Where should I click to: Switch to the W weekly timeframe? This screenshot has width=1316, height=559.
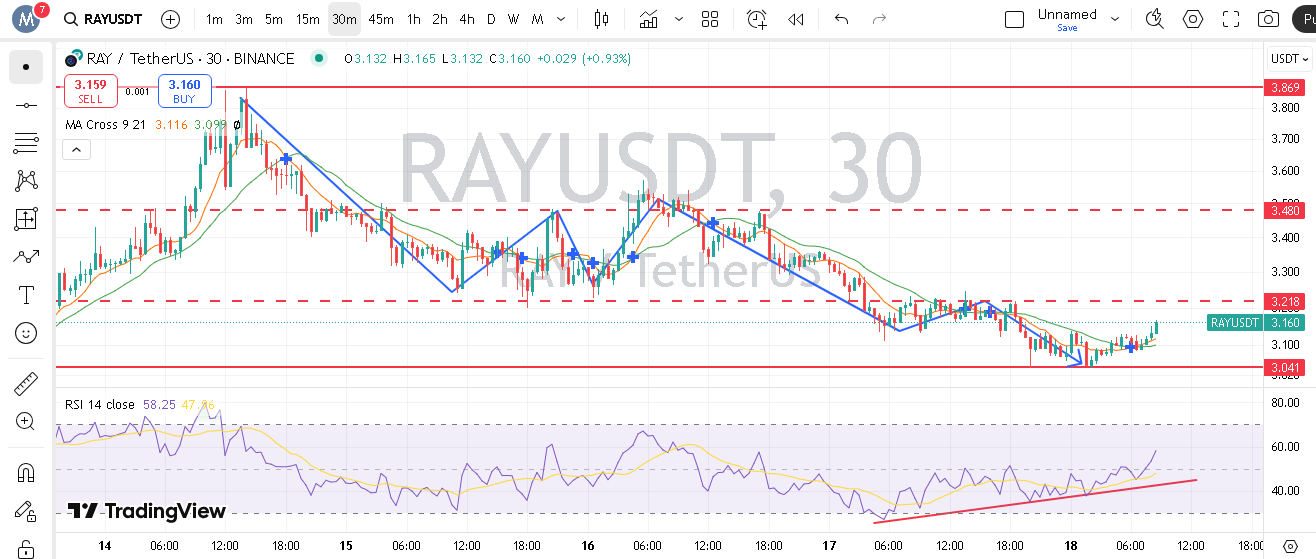[x=513, y=19]
